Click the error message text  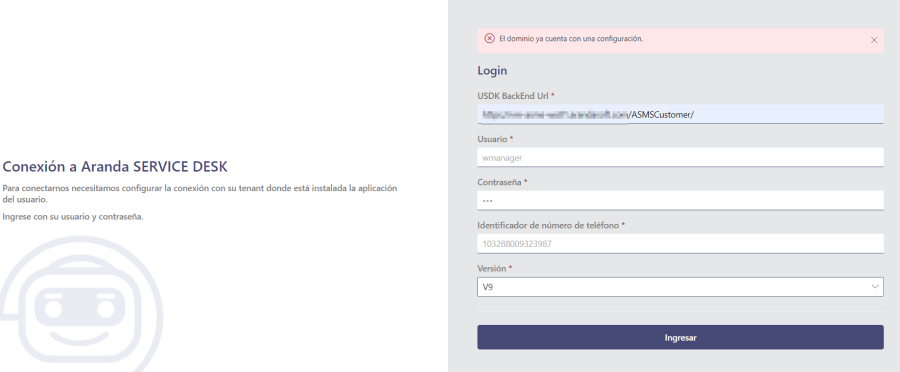click(x=571, y=39)
